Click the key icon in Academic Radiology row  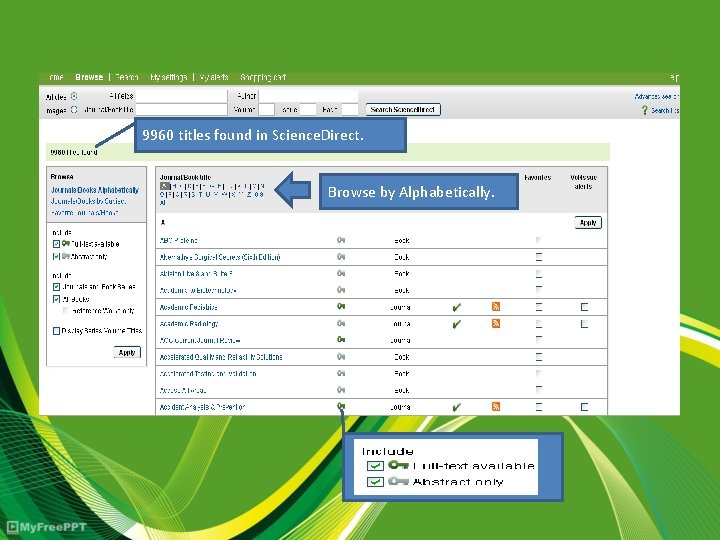341,323
